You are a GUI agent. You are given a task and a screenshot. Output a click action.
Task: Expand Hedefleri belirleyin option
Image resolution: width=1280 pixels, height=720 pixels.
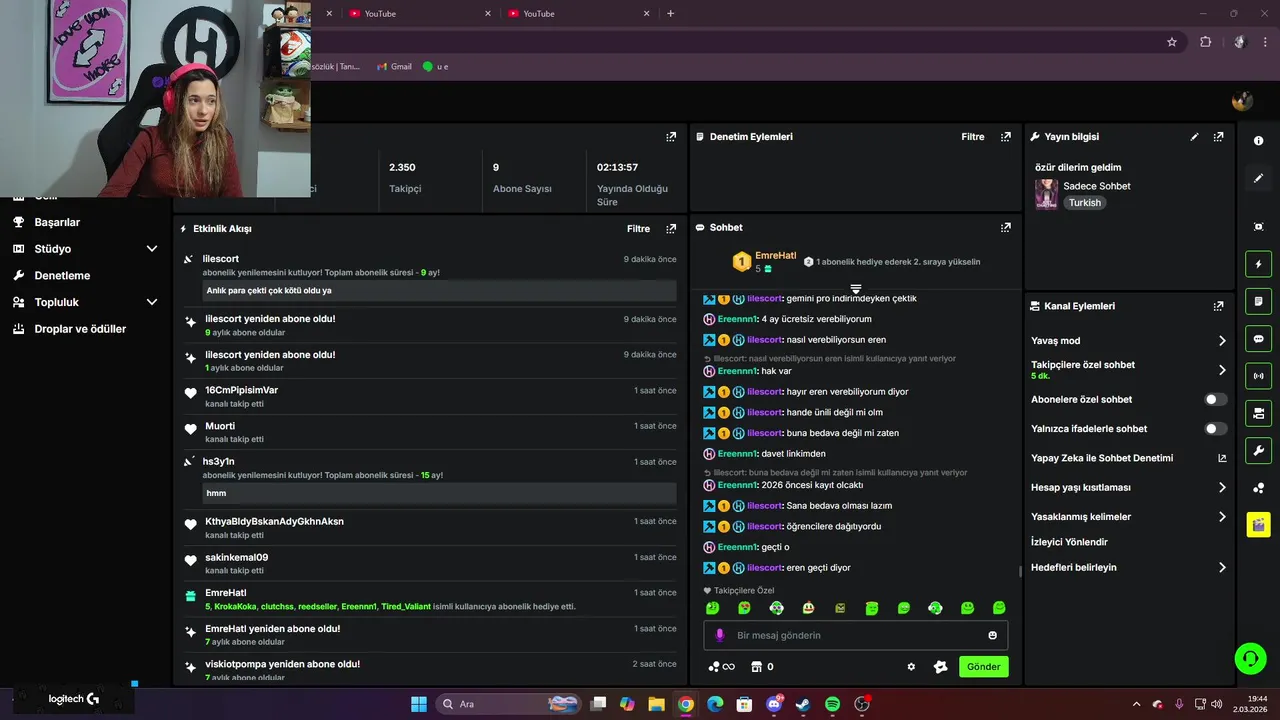coord(1129,567)
